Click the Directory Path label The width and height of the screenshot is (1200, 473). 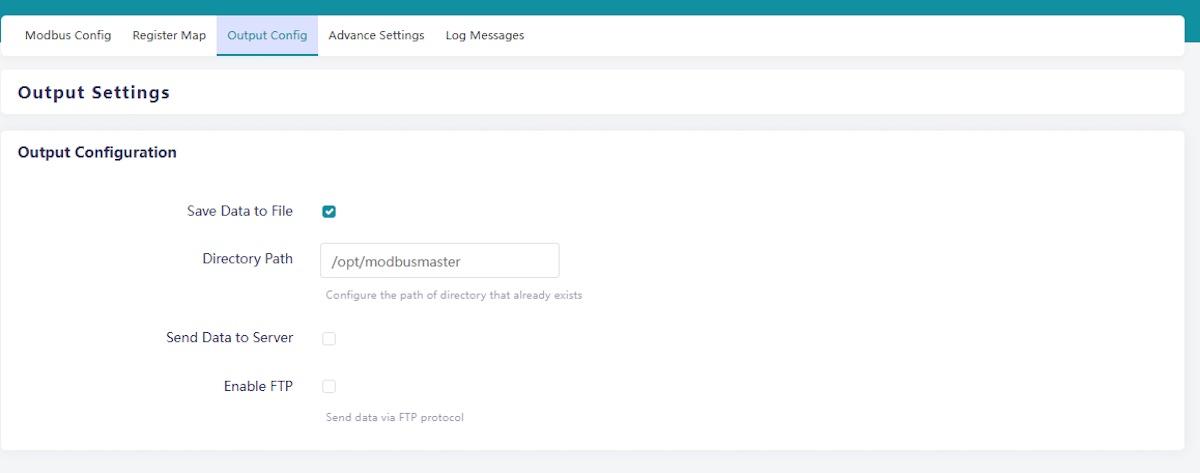click(x=248, y=258)
